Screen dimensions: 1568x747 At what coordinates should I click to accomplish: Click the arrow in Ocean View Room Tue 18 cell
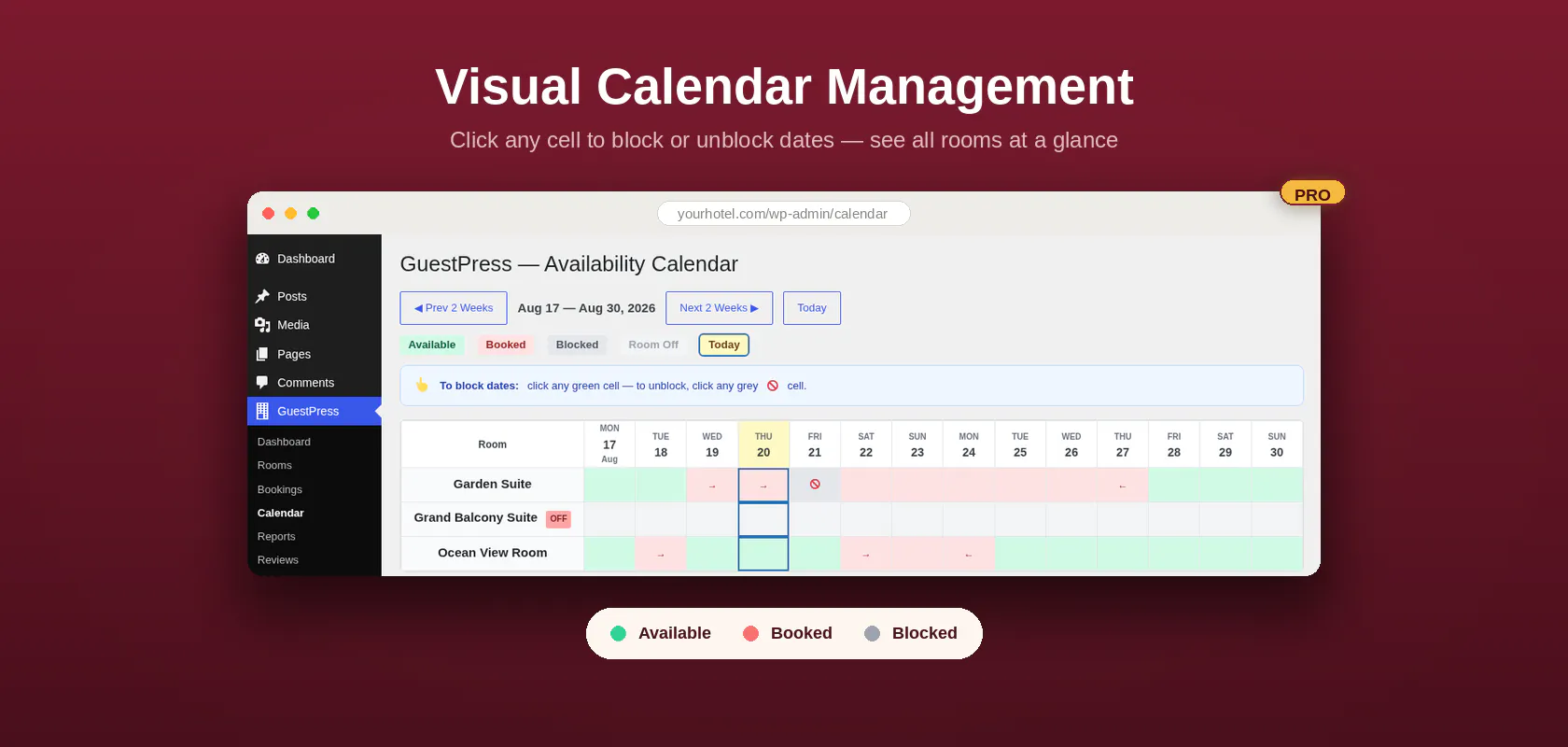[661, 555]
